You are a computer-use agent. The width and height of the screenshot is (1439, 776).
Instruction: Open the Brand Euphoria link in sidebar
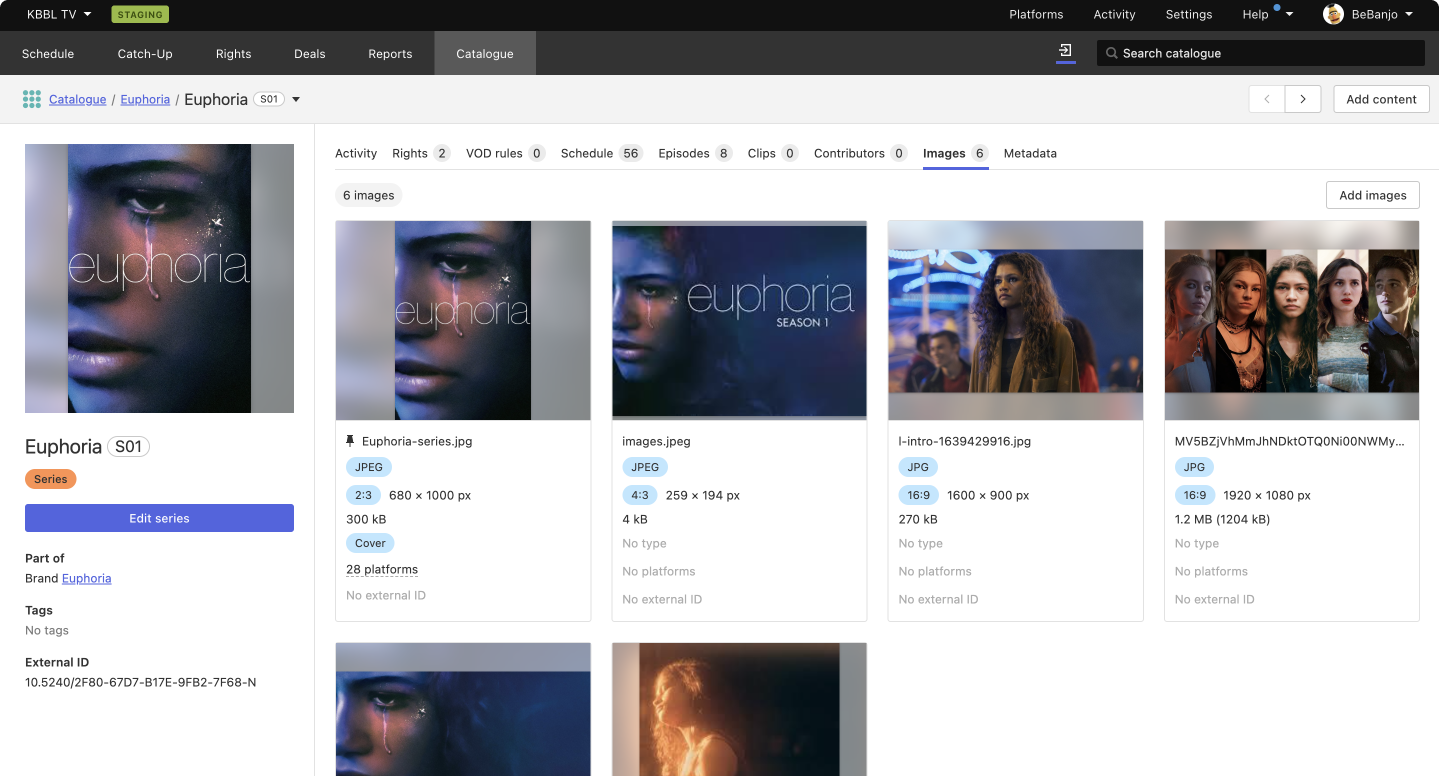pyautogui.click(x=86, y=578)
